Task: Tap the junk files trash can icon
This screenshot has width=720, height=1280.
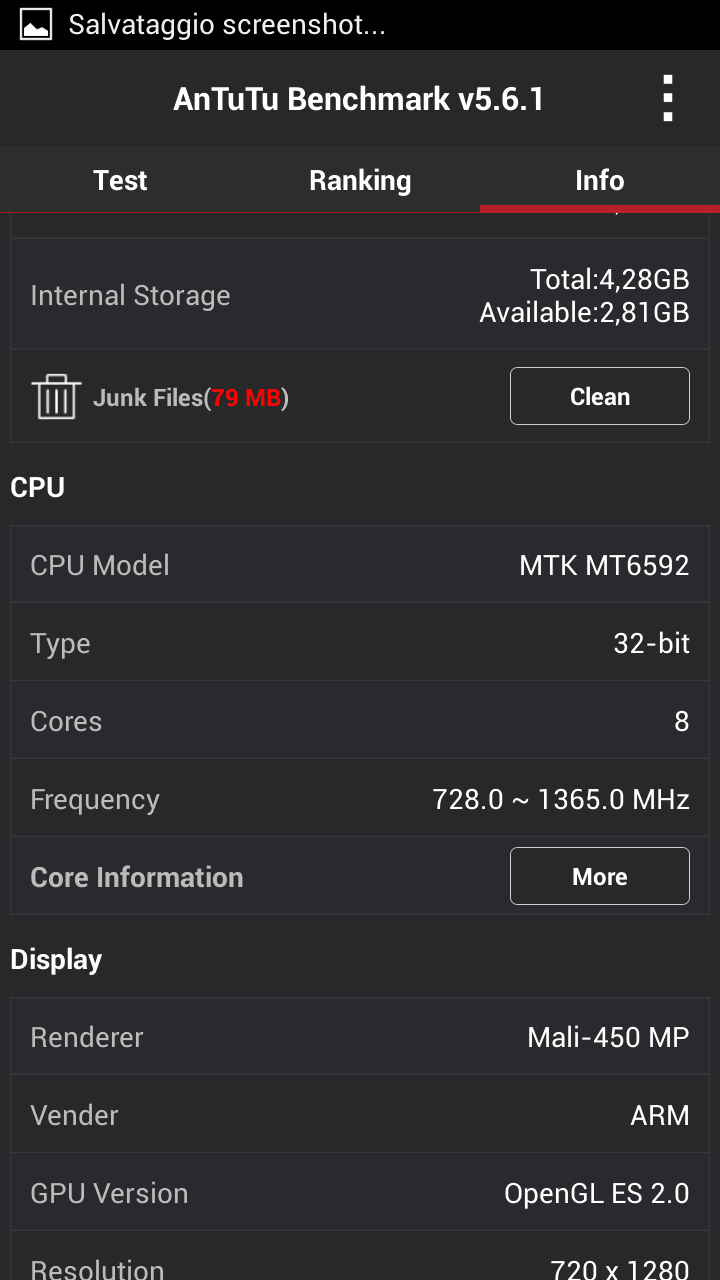Action: tap(56, 397)
